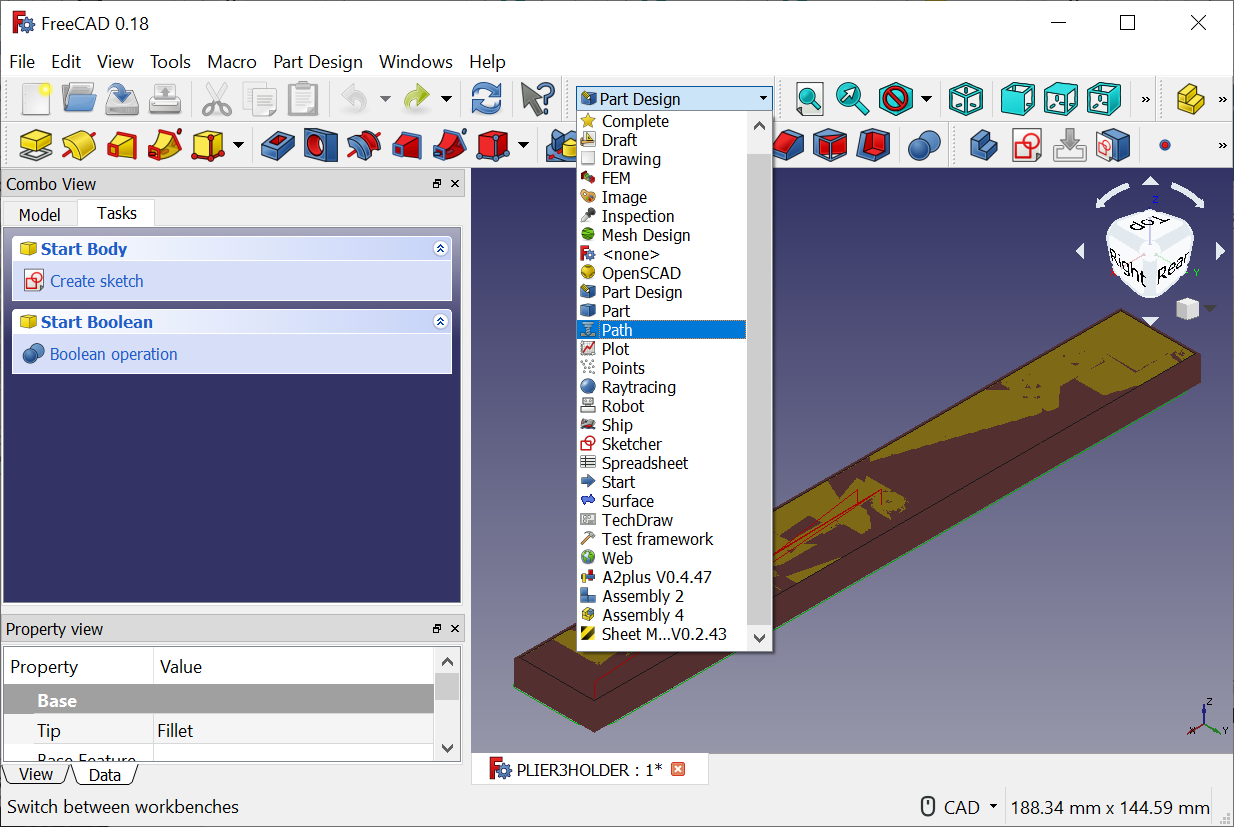Open the Undo history dropdown arrow
Image resolution: width=1234 pixels, height=827 pixels.
click(x=384, y=99)
